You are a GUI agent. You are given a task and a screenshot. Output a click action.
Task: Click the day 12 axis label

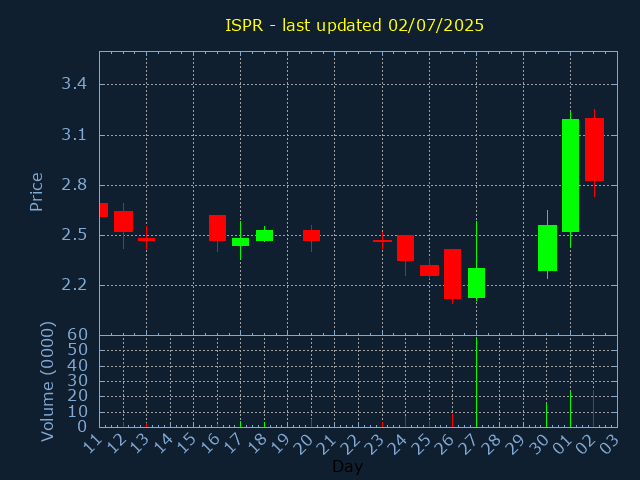tap(116, 443)
